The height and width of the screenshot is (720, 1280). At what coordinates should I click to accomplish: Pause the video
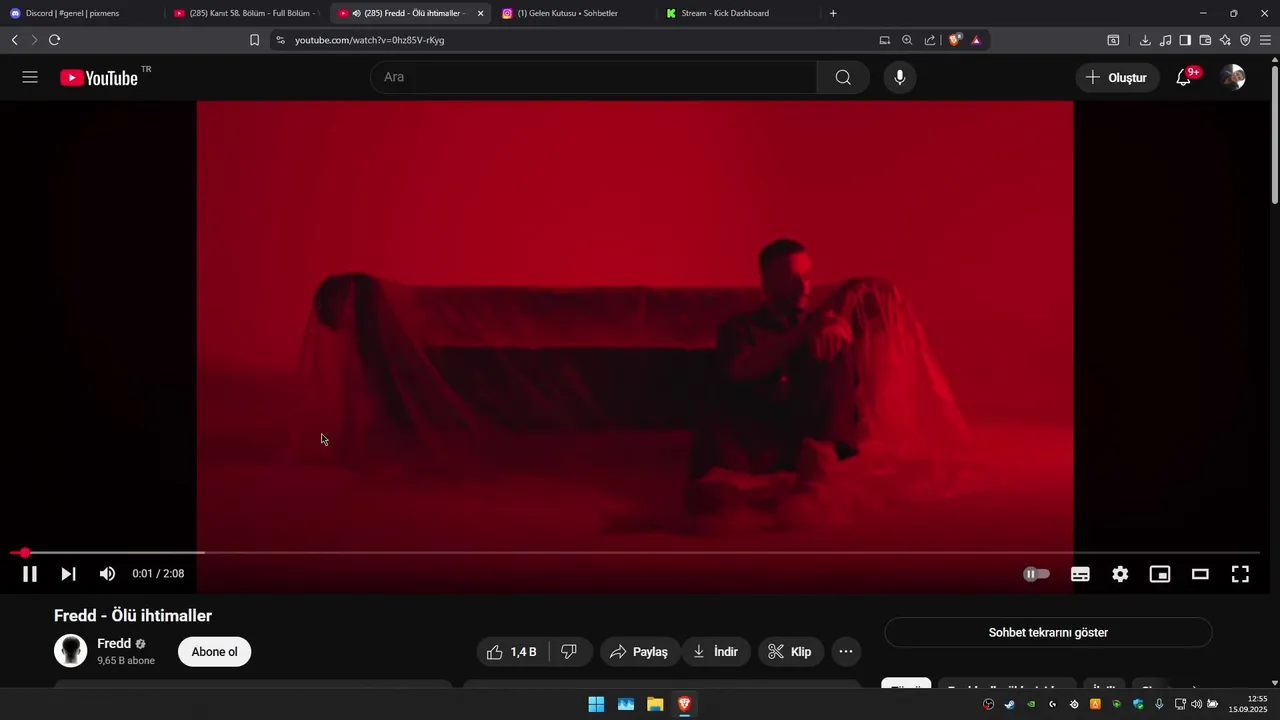(x=30, y=573)
